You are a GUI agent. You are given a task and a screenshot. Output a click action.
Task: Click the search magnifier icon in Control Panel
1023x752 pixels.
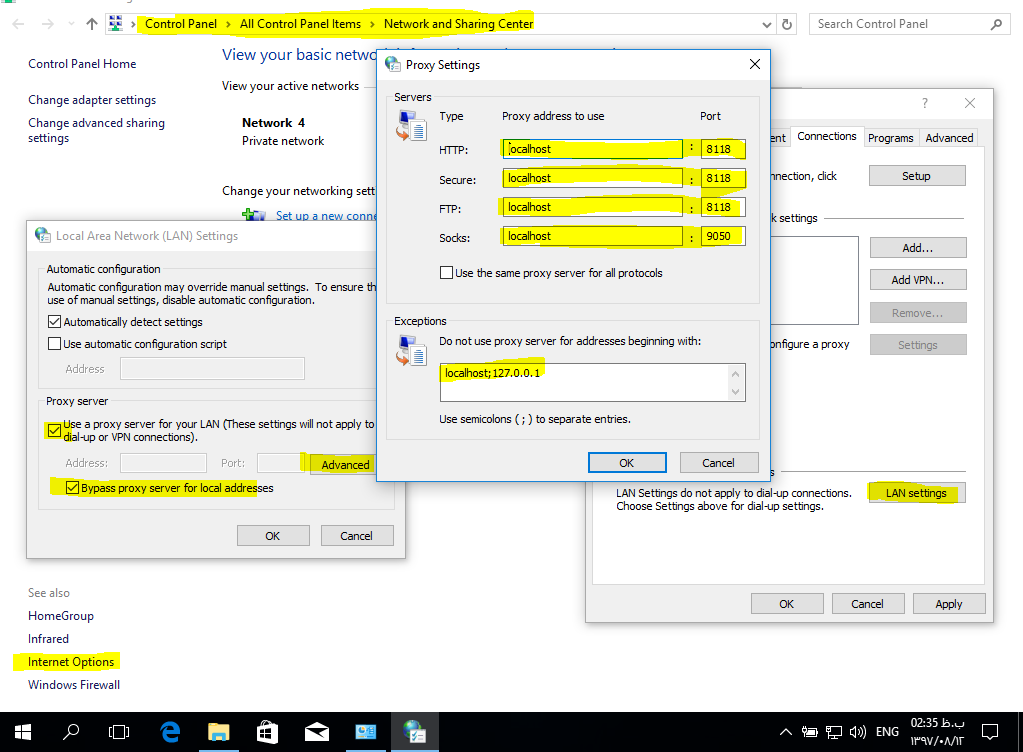(996, 24)
